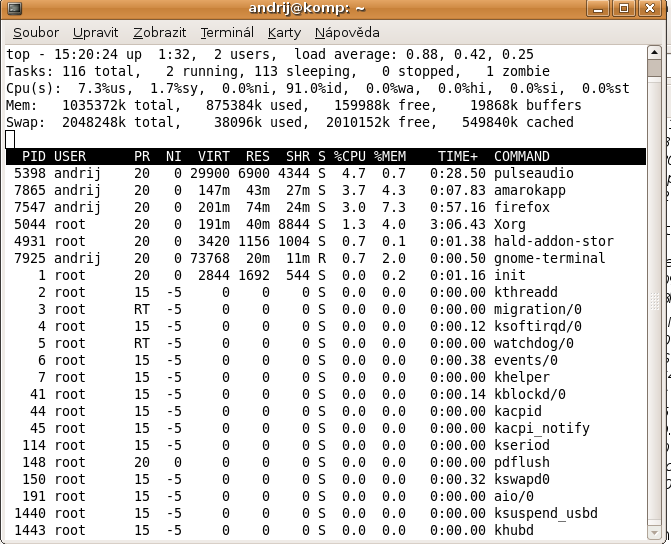Click the pulseaudio command text

click(x=534, y=173)
